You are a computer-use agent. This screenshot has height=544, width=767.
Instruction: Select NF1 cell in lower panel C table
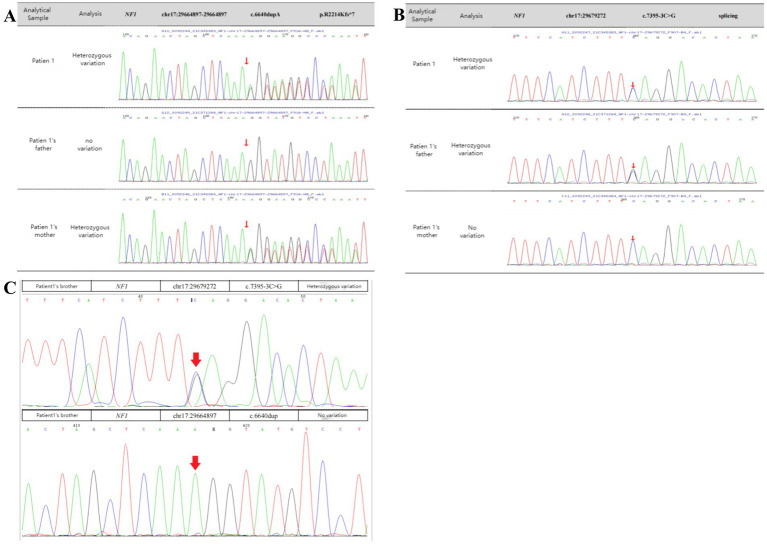[126, 415]
